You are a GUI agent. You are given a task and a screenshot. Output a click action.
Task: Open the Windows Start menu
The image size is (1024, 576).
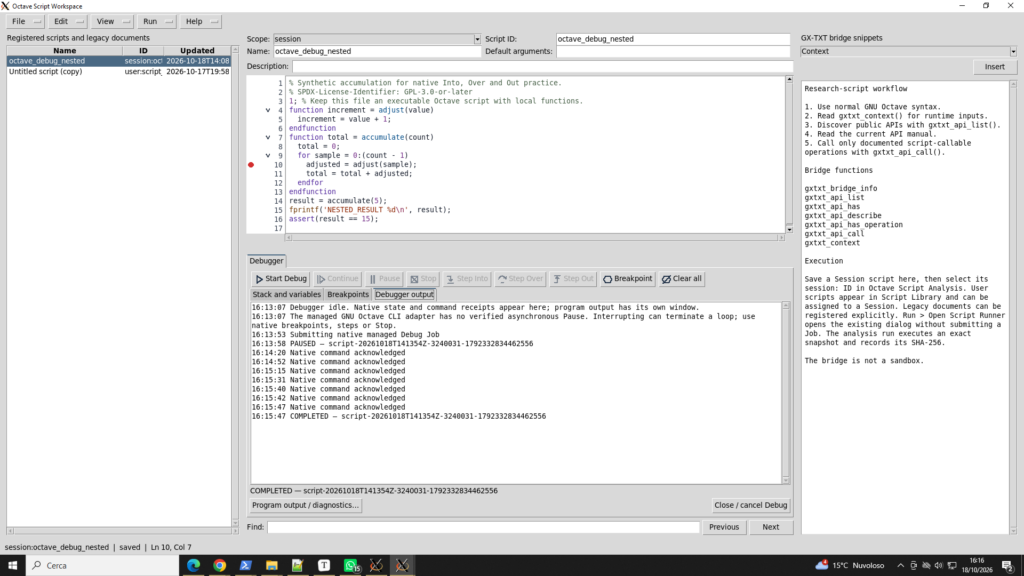click(12, 566)
